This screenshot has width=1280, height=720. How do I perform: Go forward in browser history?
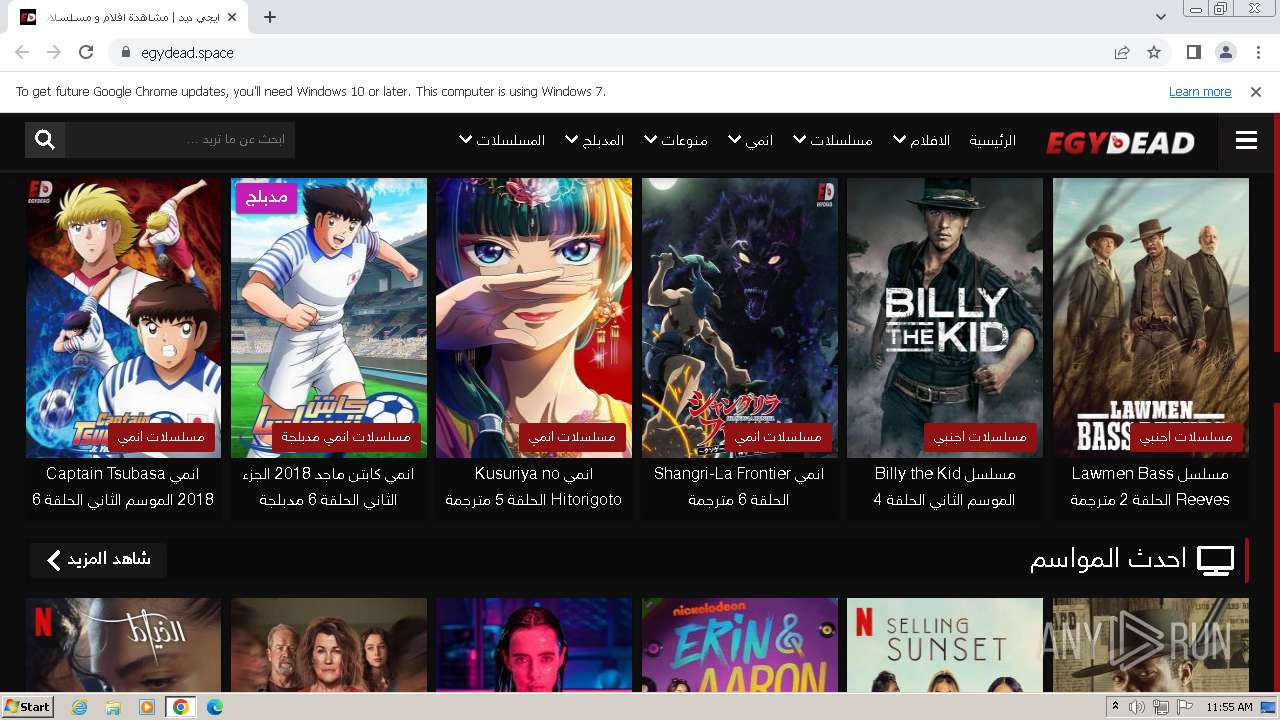[54, 52]
